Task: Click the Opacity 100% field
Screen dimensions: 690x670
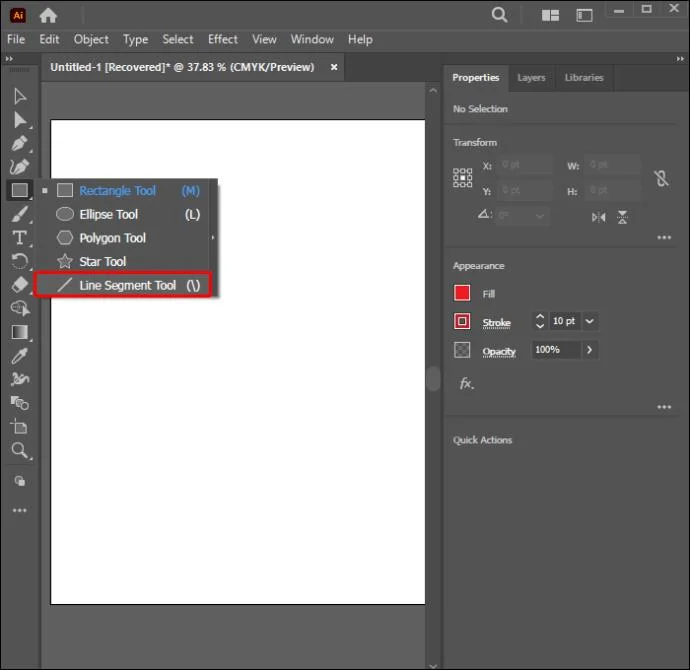Action: (556, 350)
